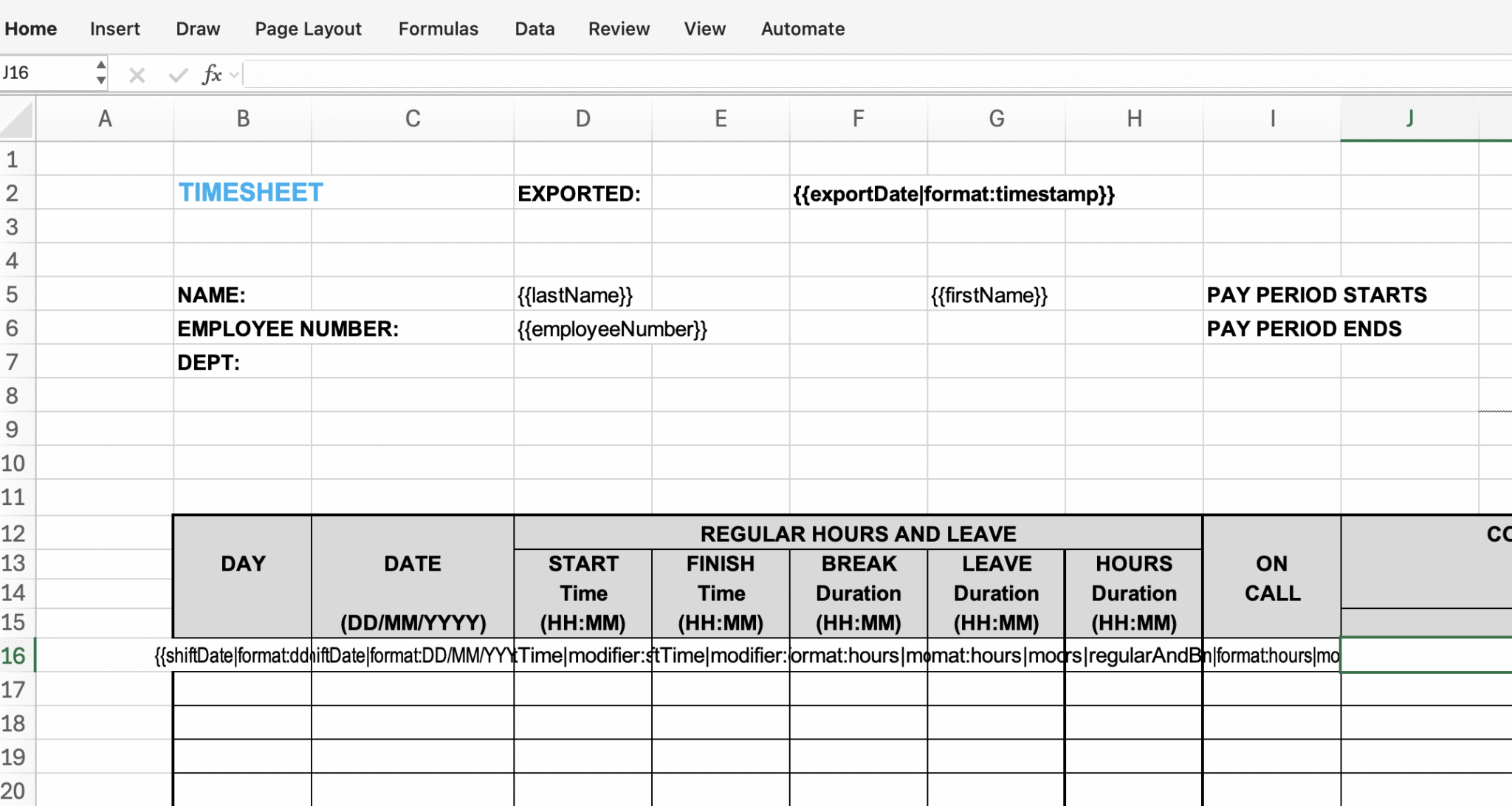Image resolution: width=1512 pixels, height=806 pixels.
Task: Click the REGULAR HOURS AND LEAVE header
Action: tap(858, 533)
